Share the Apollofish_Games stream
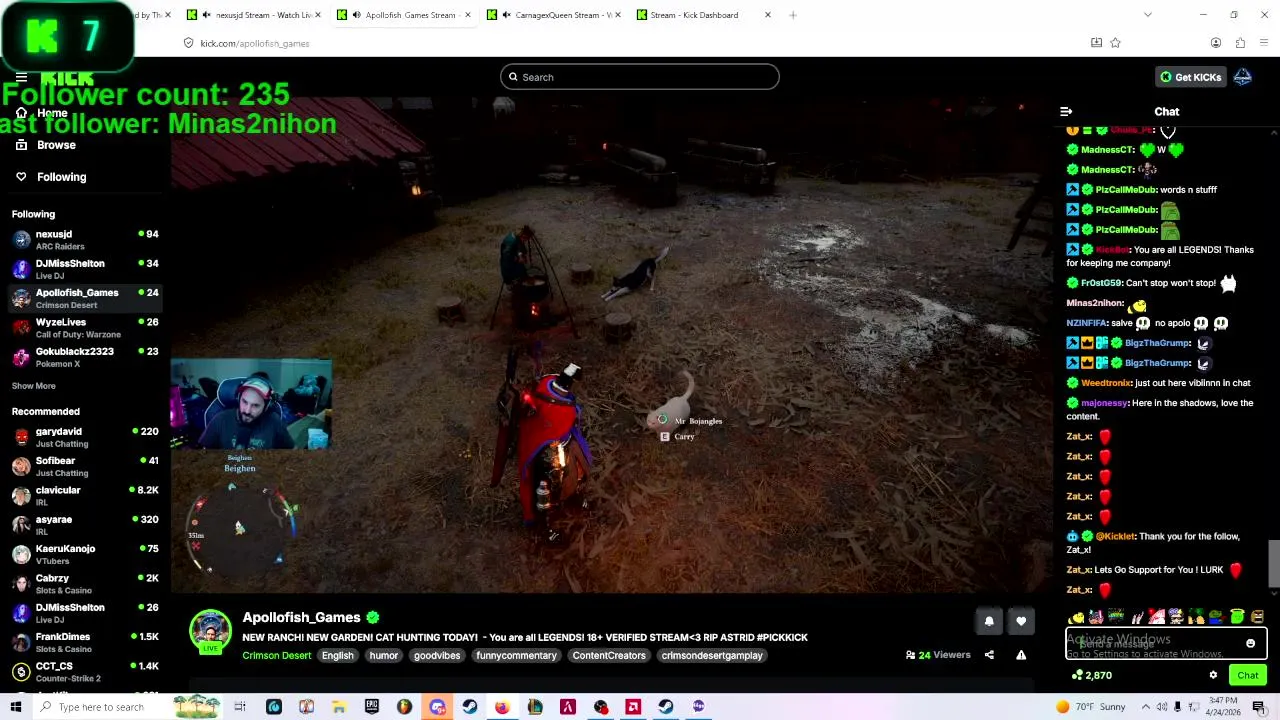This screenshot has height=720, width=1280. tap(989, 655)
